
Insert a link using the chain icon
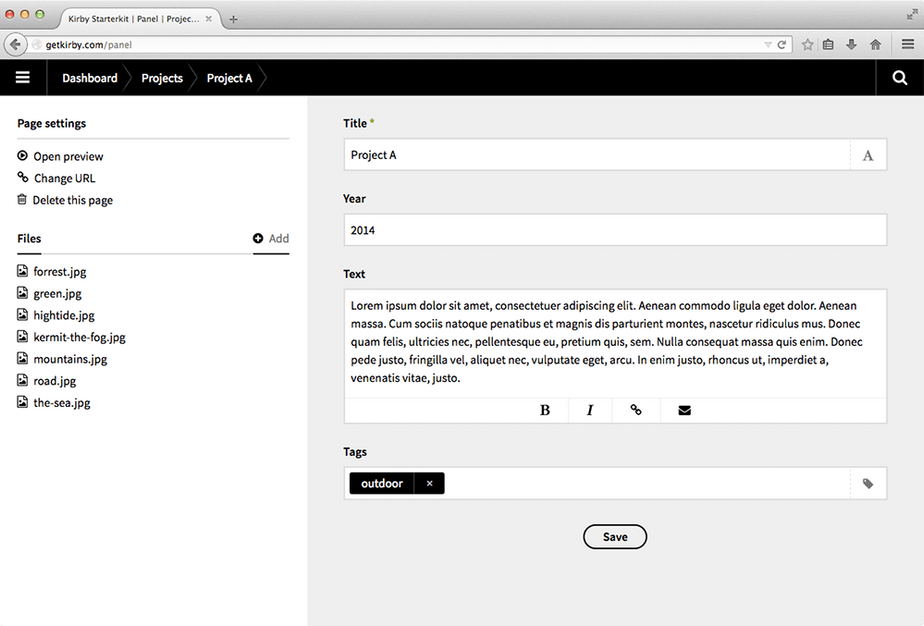[x=637, y=410]
